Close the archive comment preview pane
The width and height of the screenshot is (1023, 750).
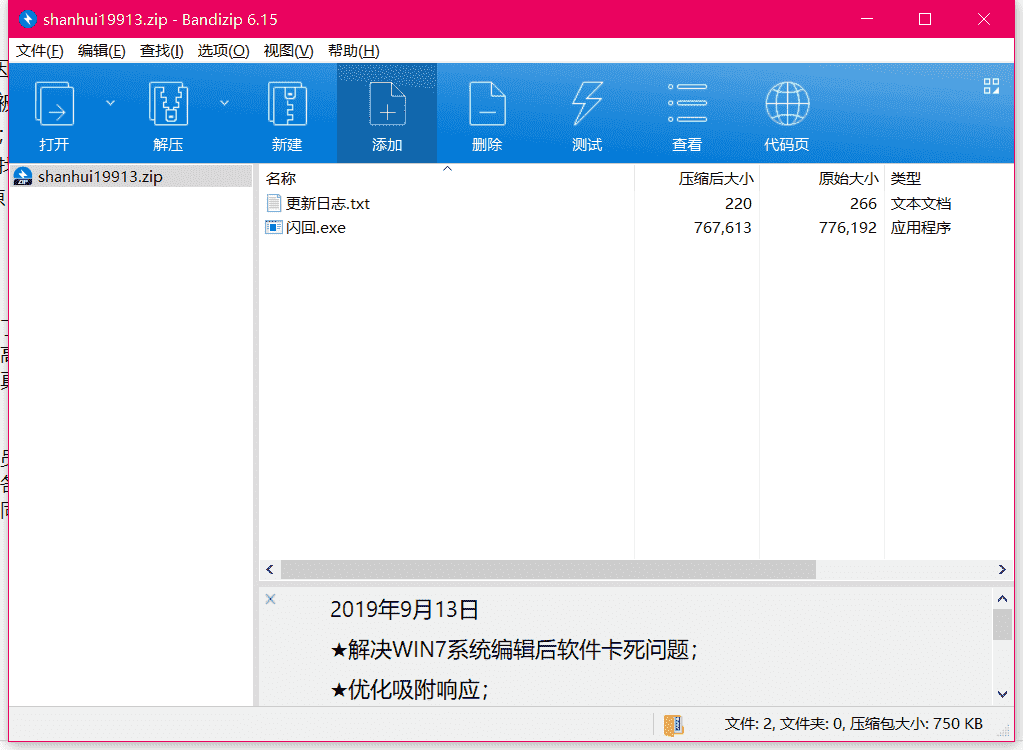coord(271,599)
